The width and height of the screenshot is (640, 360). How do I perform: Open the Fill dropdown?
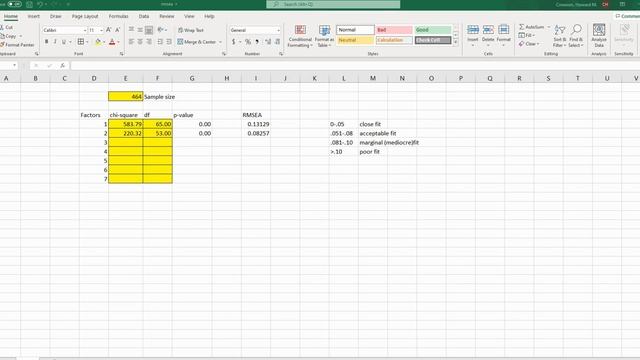point(527,36)
